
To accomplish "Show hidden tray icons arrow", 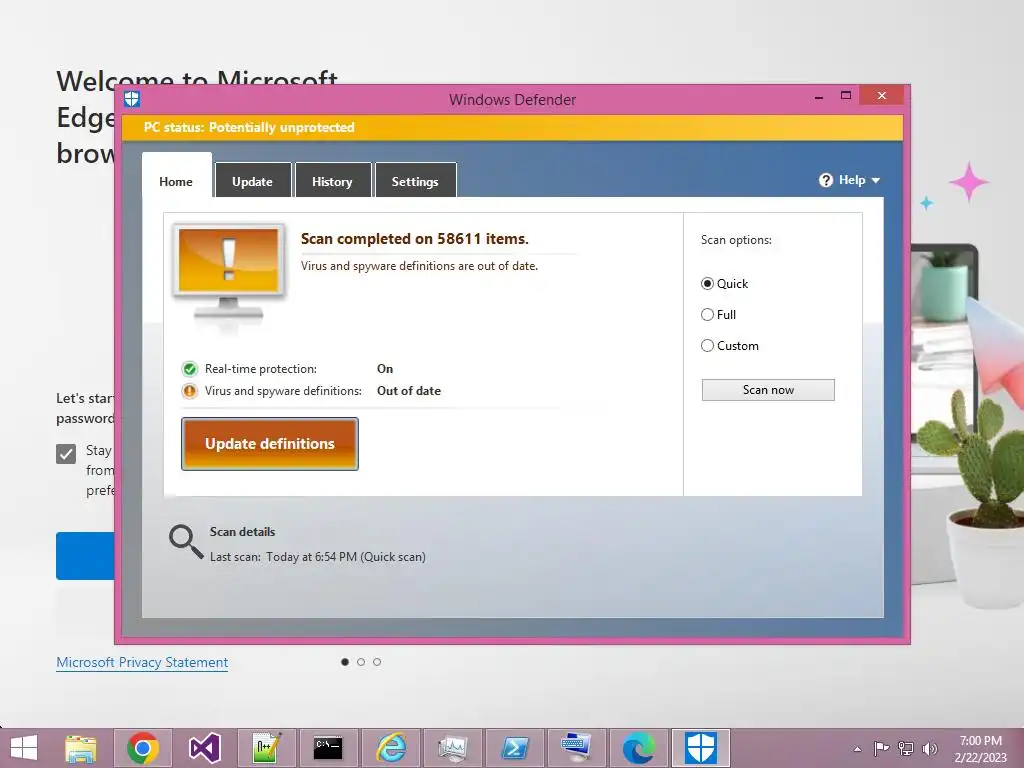I will click(857, 749).
